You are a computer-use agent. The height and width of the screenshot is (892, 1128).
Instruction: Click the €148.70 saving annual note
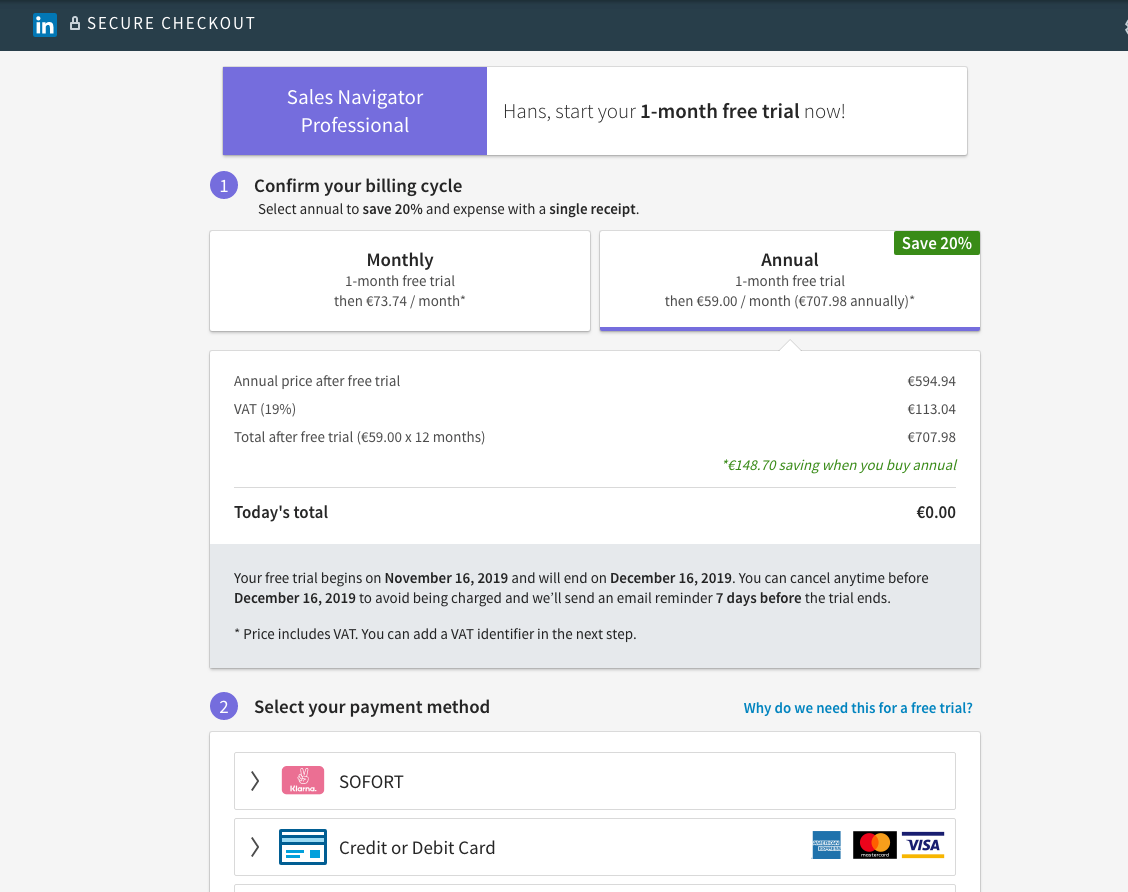840,465
